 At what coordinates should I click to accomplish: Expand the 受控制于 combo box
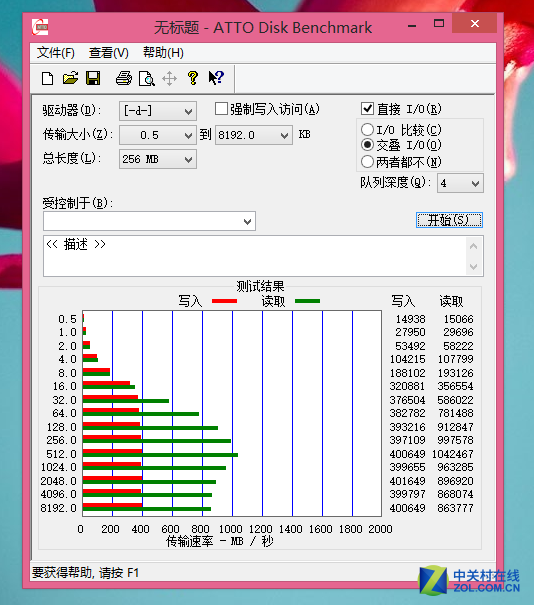[149, 221]
